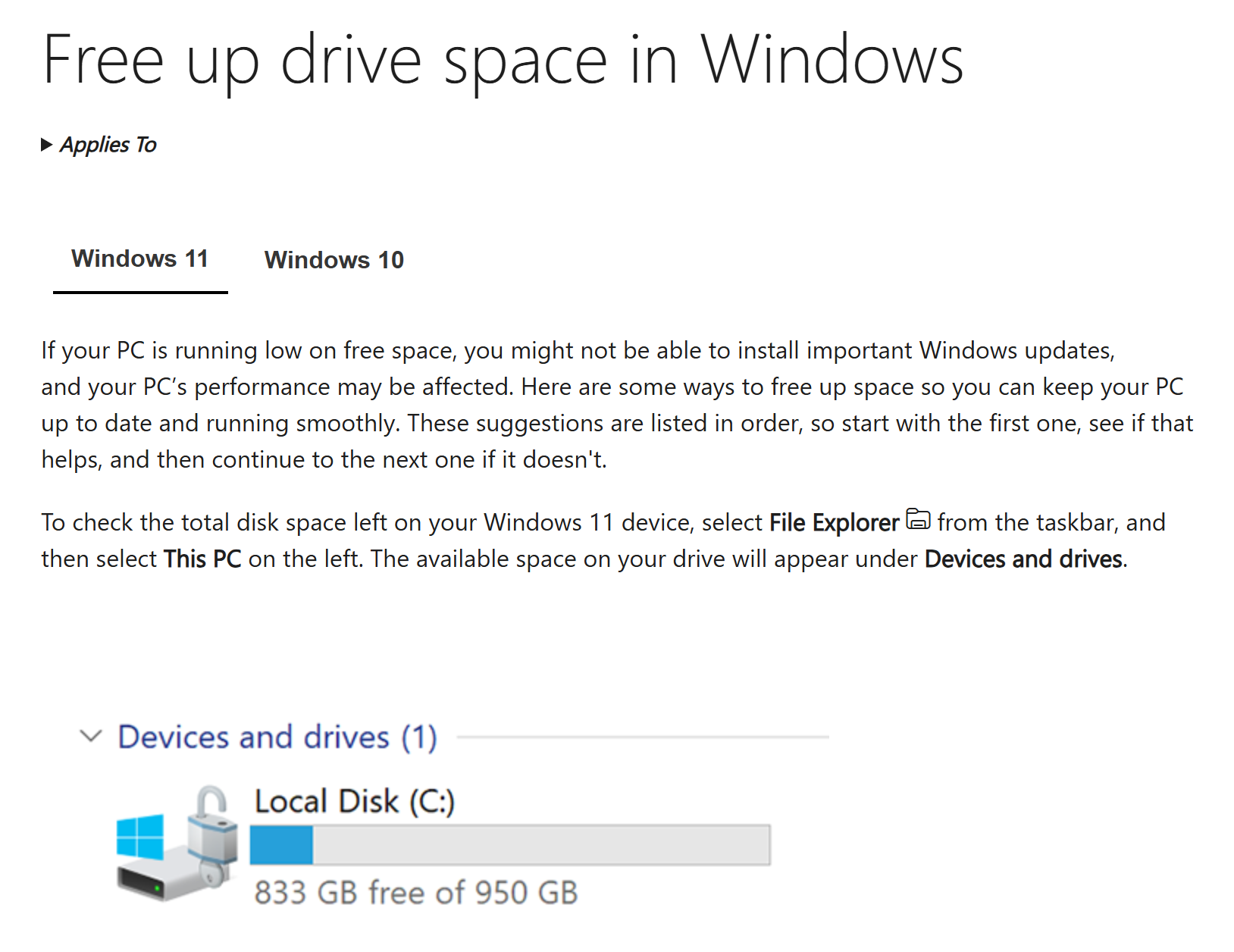Switch to the Windows 10 tab
The image size is (1234, 952).
click(x=334, y=260)
